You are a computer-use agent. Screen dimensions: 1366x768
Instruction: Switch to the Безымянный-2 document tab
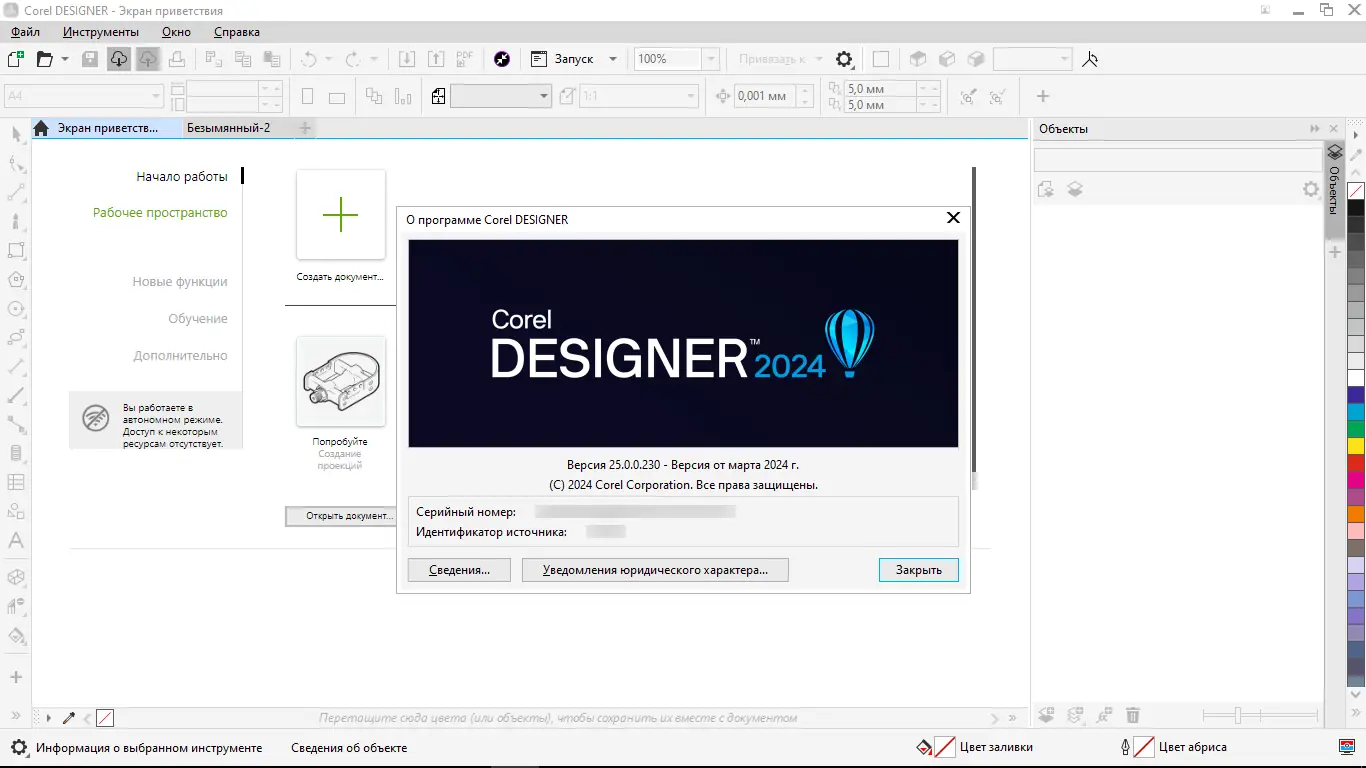point(228,128)
